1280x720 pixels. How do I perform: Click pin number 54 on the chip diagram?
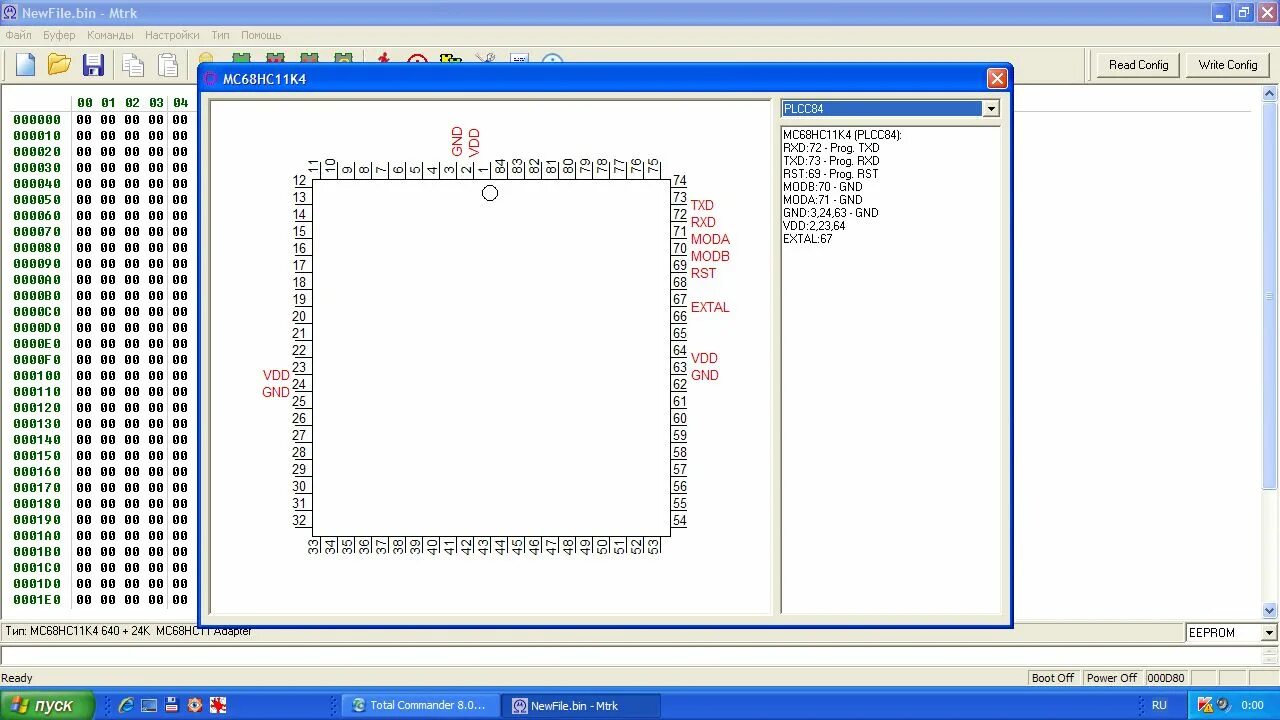[680, 520]
